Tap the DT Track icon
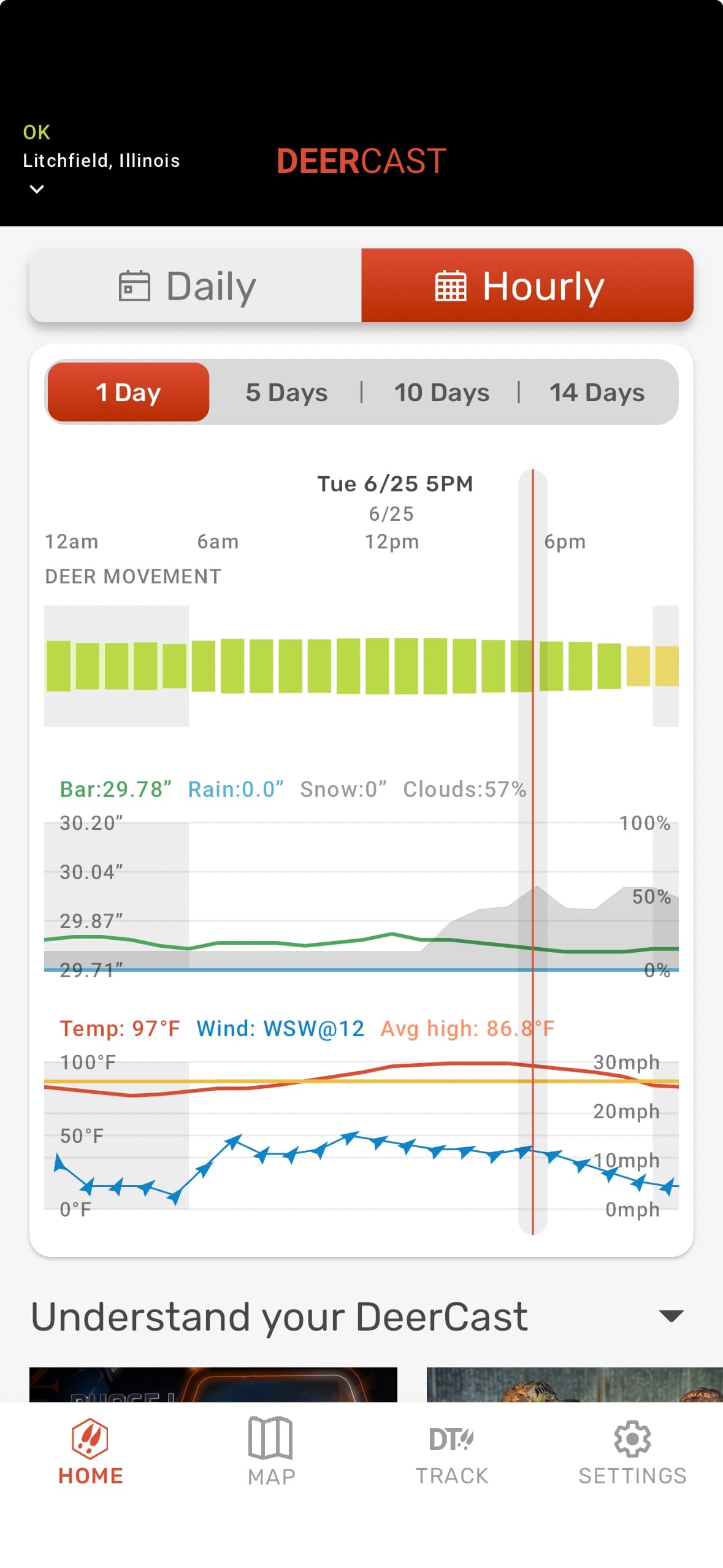Screen dimensions: 723x1568 click(451, 1439)
